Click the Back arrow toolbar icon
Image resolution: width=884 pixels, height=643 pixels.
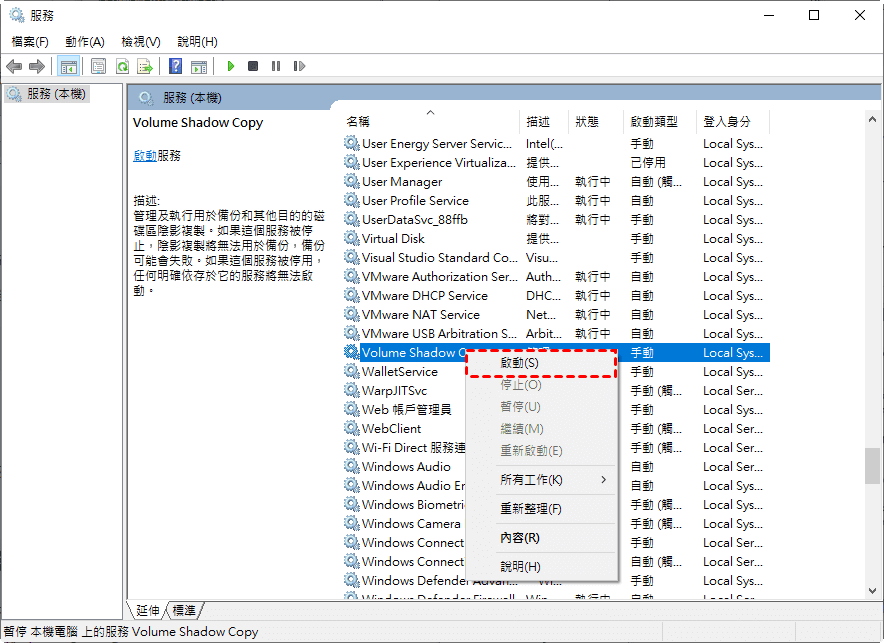click(14, 66)
